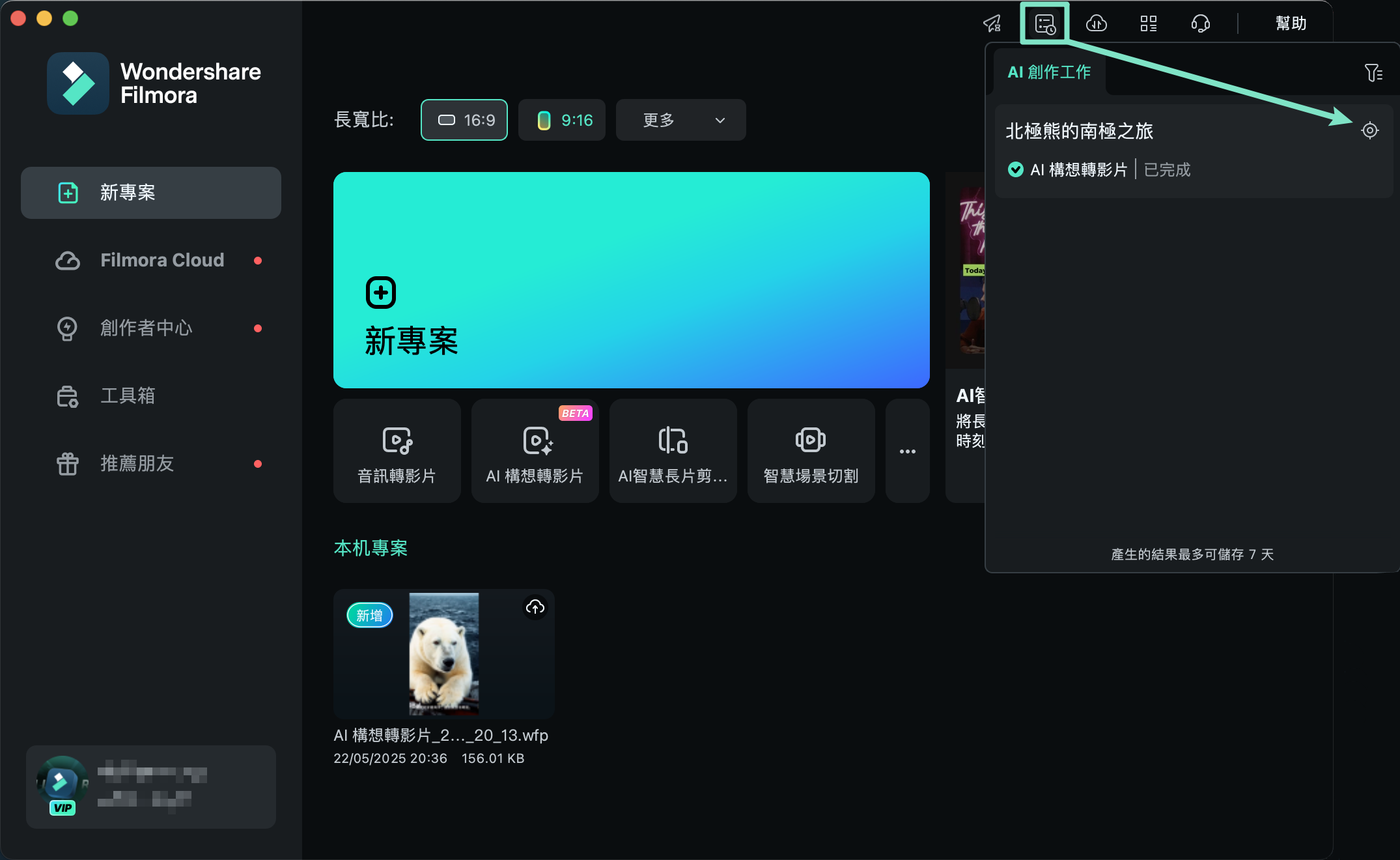This screenshot has width=1400, height=860.
Task: Click the plus icon on 新專案 banner
Action: tap(381, 293)
